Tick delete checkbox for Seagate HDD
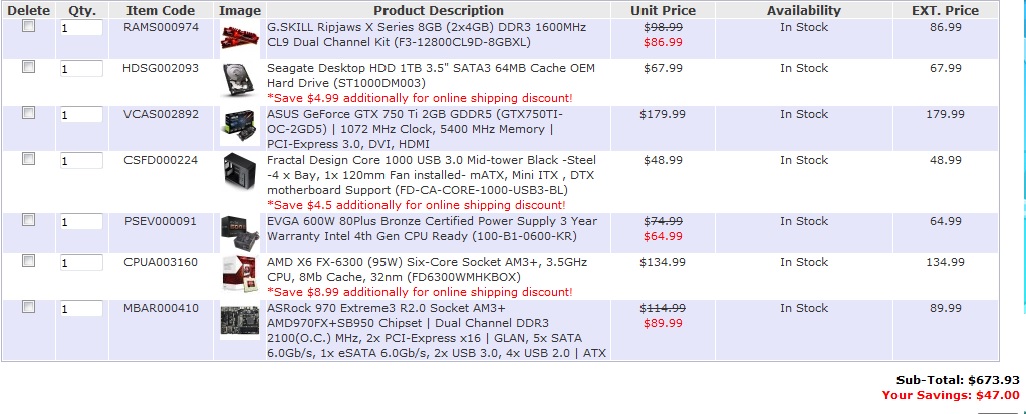Screen dimensions: 1026x414 (28, 67)
